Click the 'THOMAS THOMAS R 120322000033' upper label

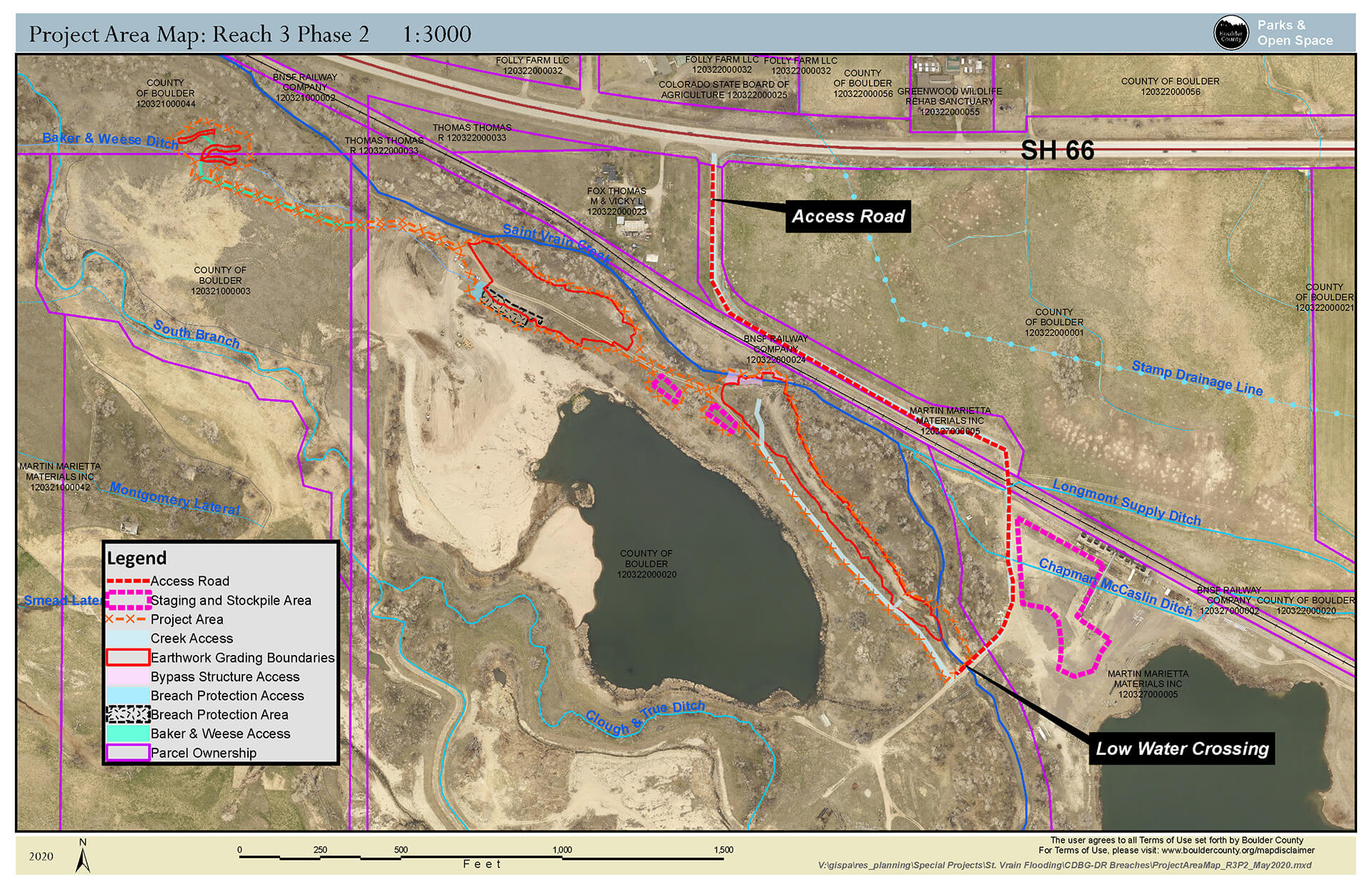click(472, 133)
